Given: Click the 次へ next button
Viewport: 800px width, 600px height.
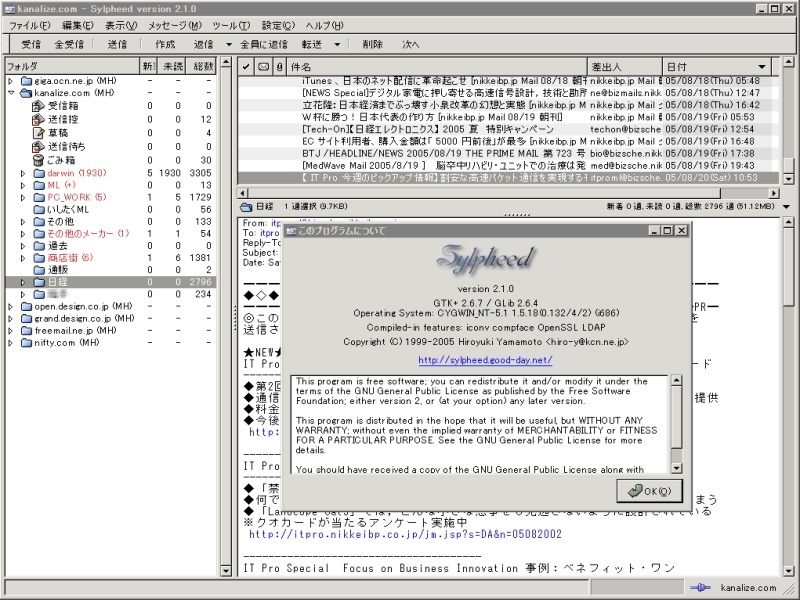Looking at the screenshot, I should coord(411,44).
